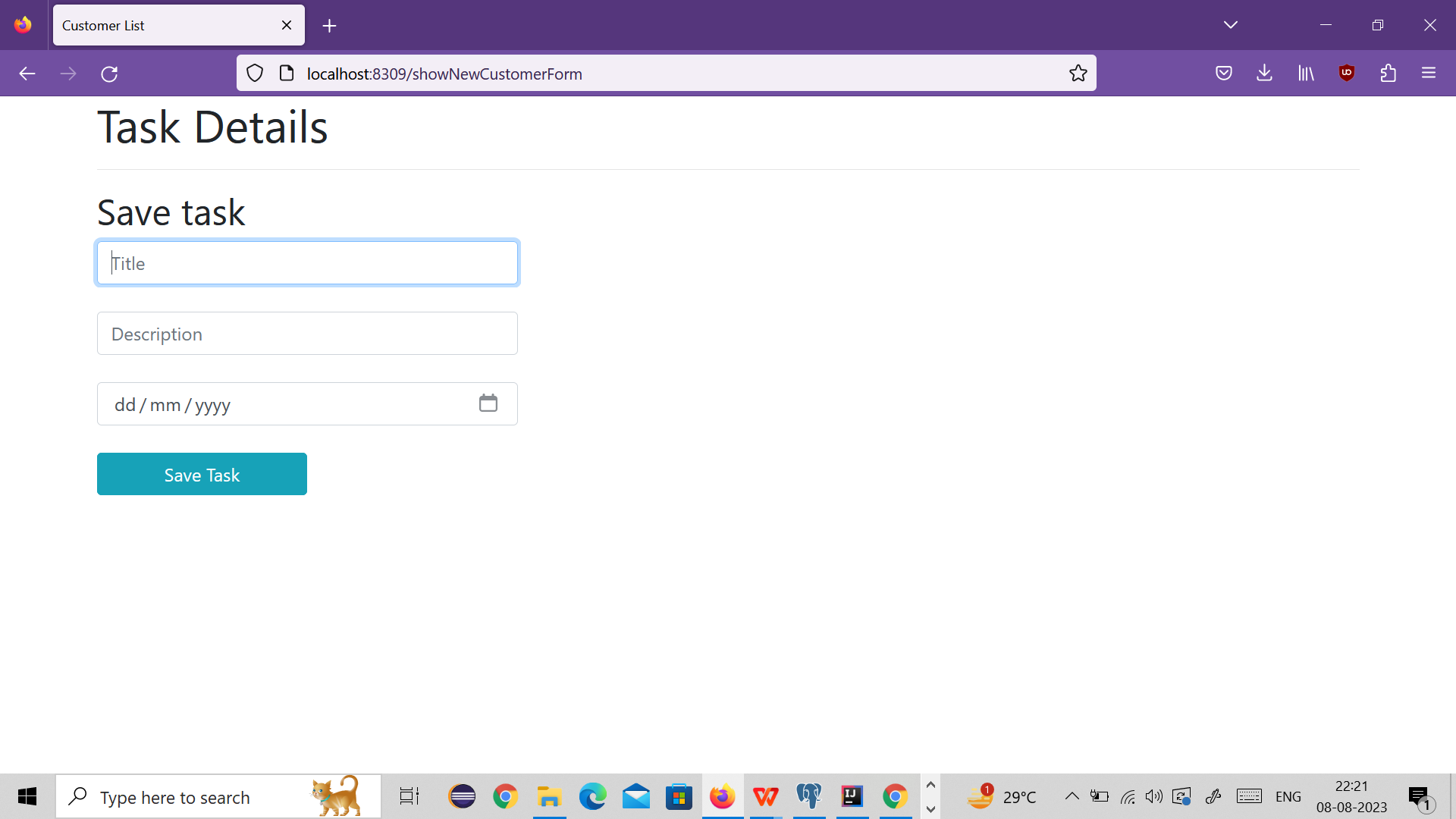Open WPS Office from the taskbar
This screenshot has height=819, width=1456.
(x=766, y=796)
